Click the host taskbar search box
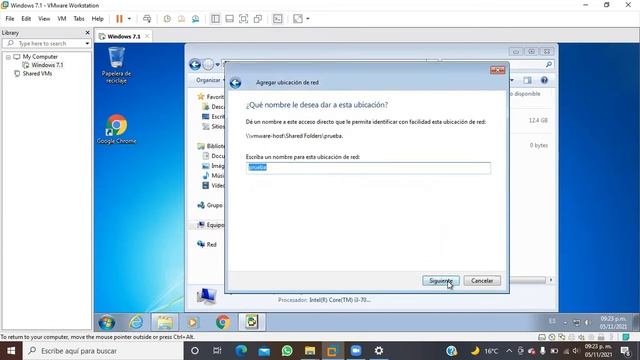640x360 pixels. pos(103,351)
